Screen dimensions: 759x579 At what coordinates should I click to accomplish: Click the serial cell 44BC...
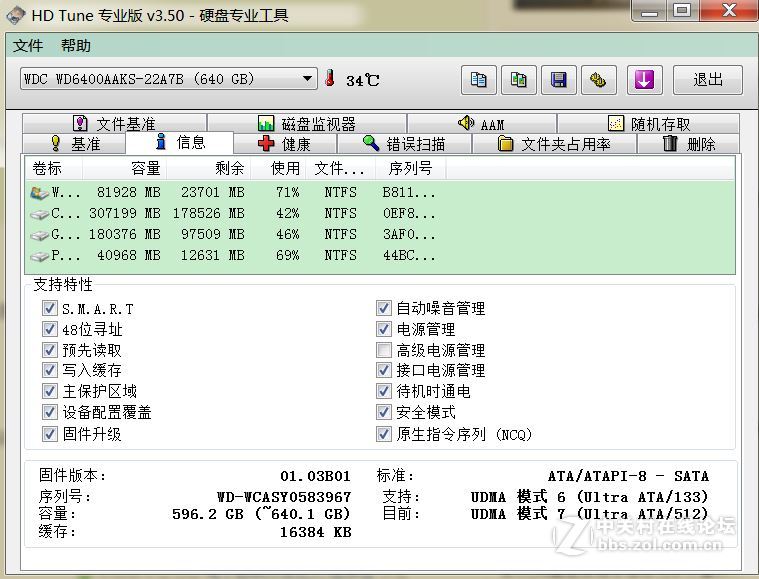(409, 256)
